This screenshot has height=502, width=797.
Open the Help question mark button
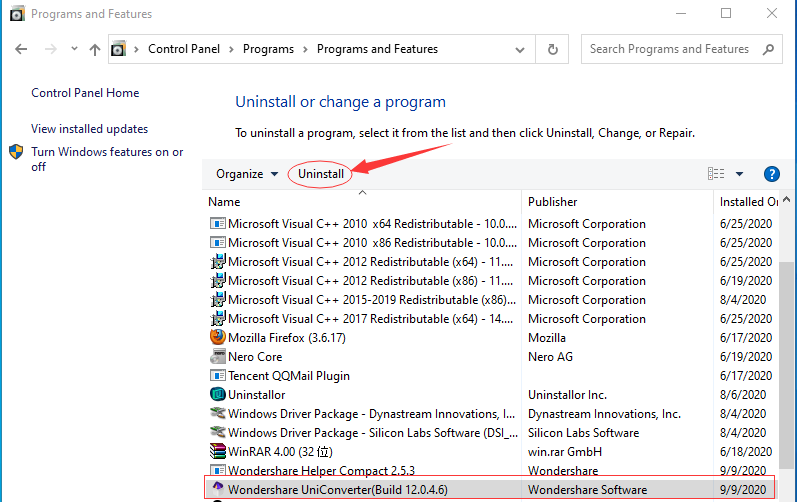click(772, 174)
